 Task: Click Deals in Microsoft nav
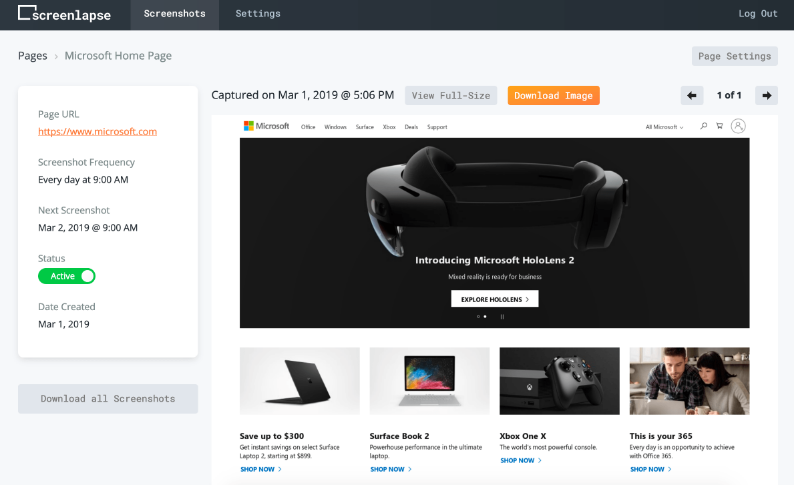[x=411, y=127]
